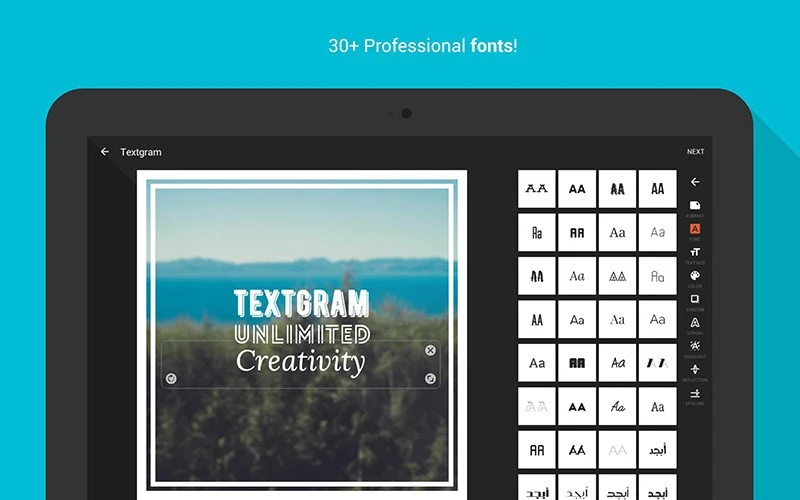Open the Highlight tool
The image size is (800, 500).
[695, 346]
